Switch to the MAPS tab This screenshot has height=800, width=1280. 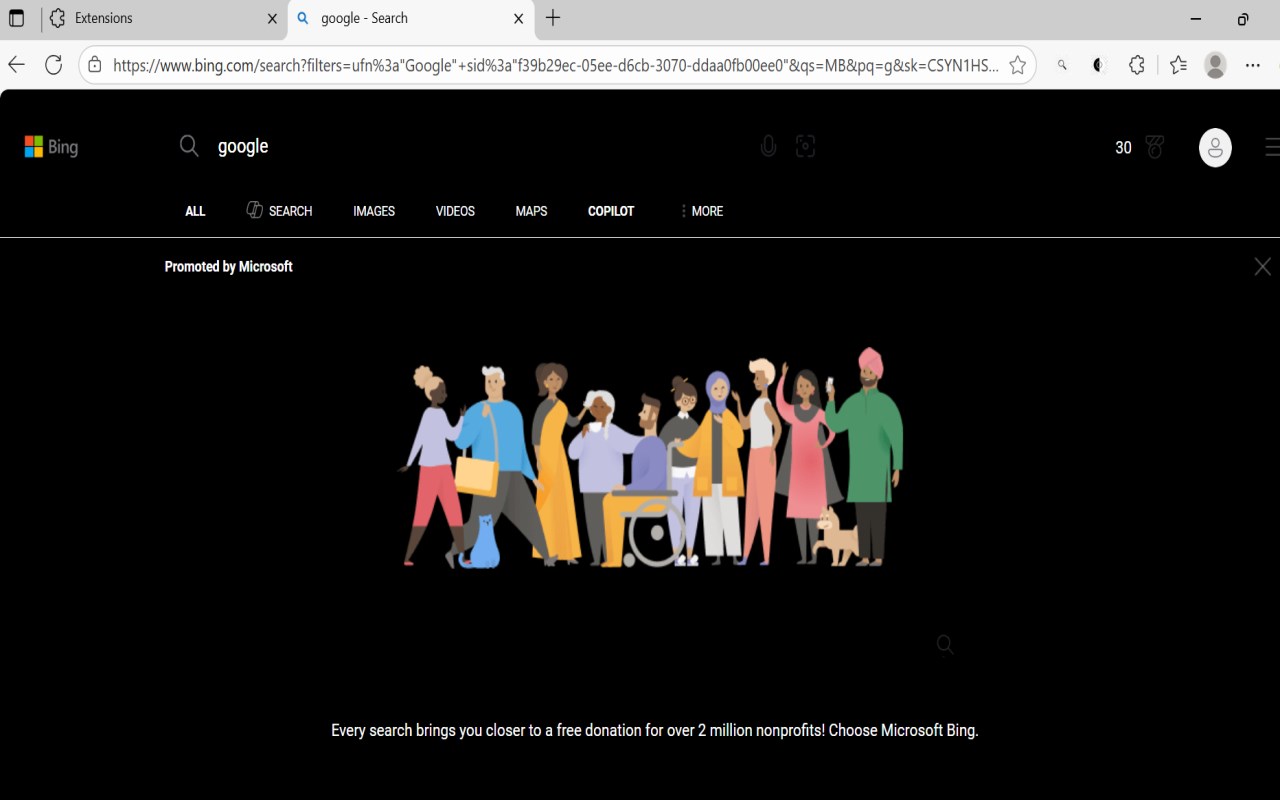pyautogui.click(x=531, y=211)
